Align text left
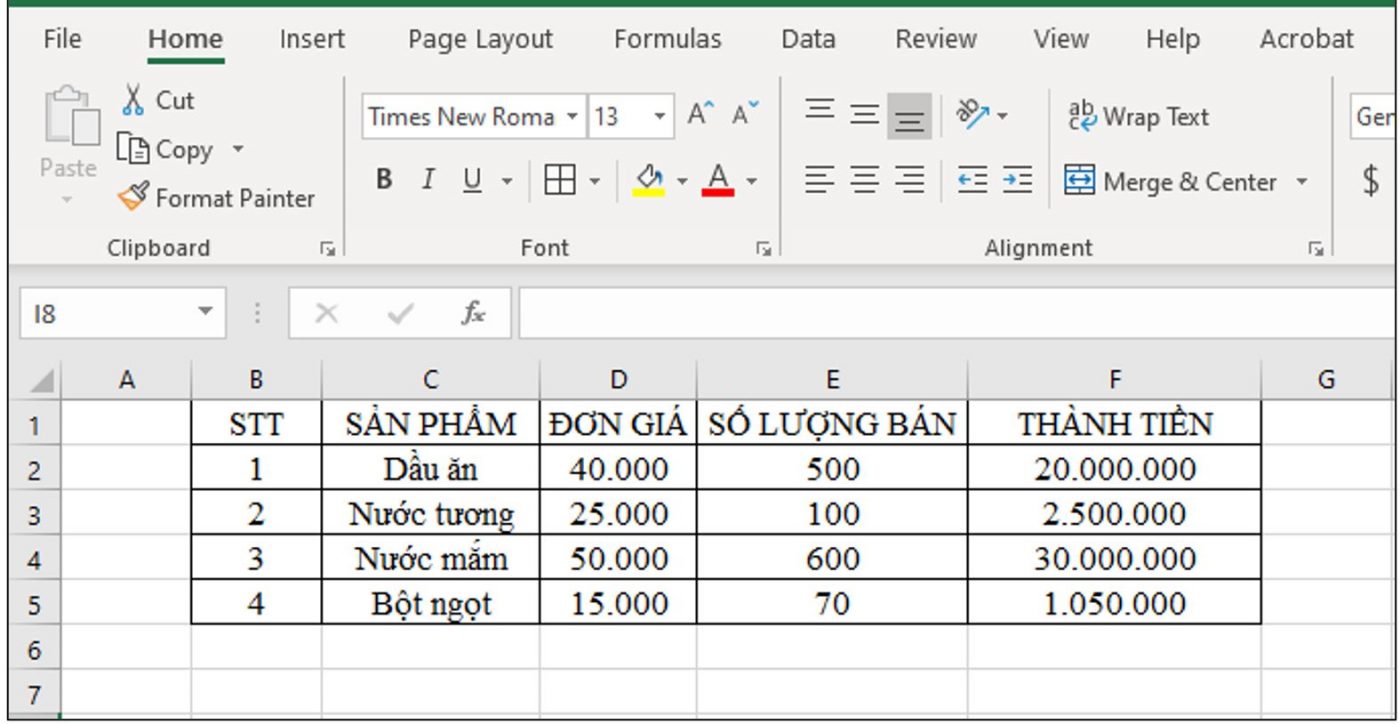The width and height of the screenshot is (1400, 724). click(821, 182)
